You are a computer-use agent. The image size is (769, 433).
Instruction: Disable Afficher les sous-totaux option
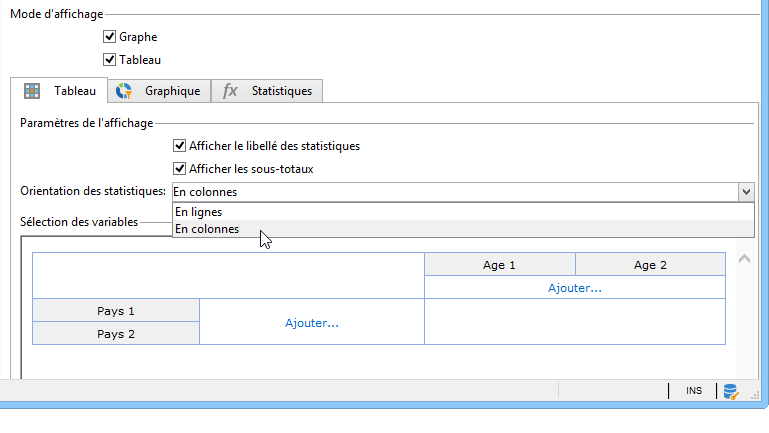click(180, 169)
